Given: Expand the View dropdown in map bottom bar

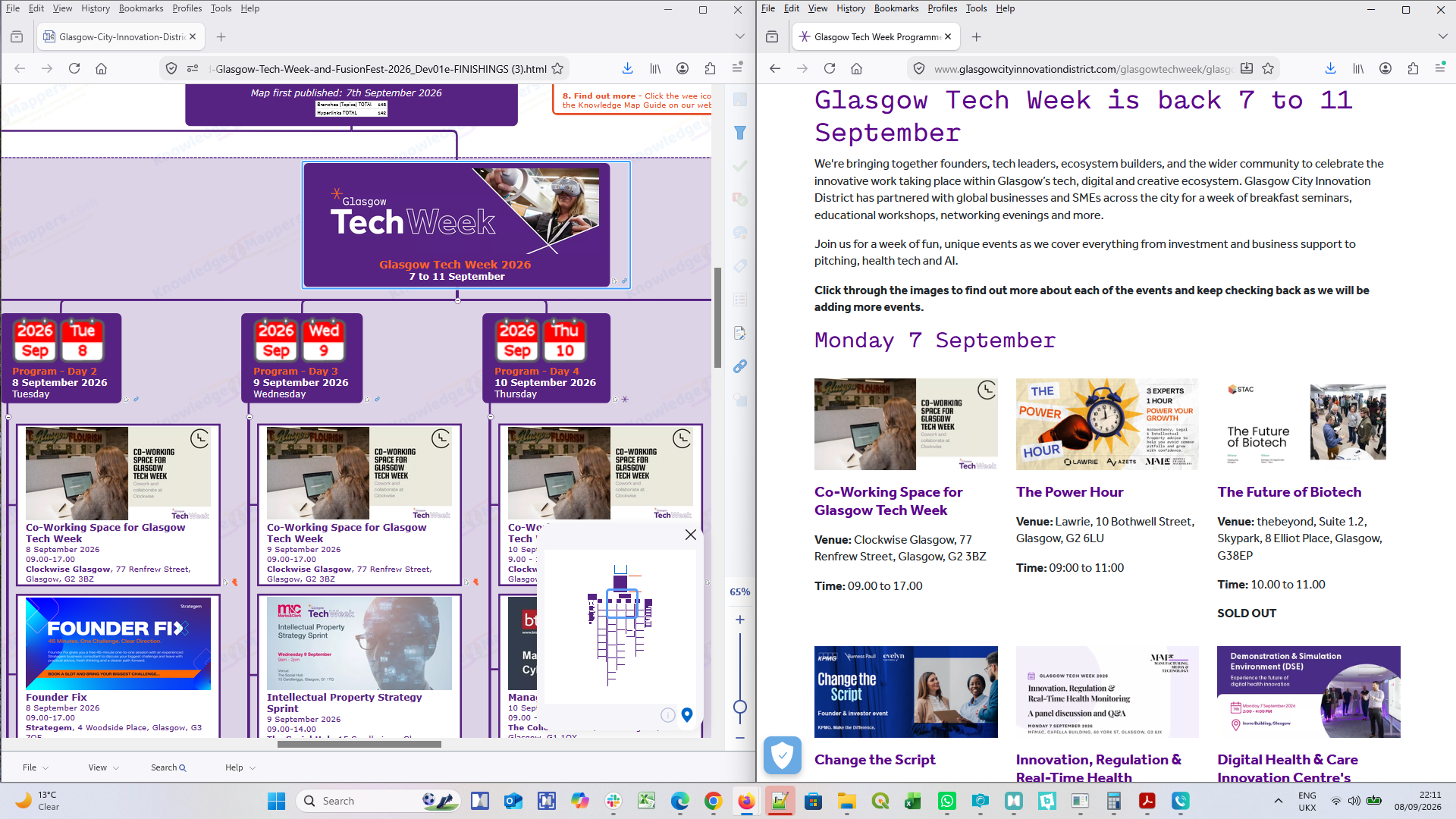Looking at the screenshot, I should click(104, 767).
